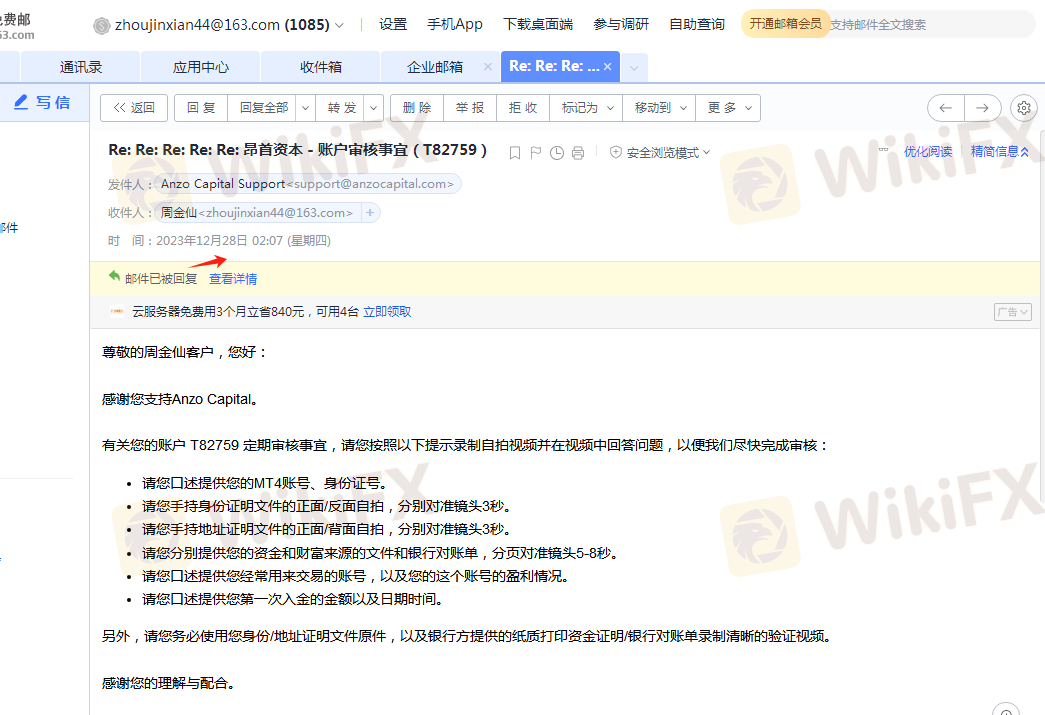The image size is (1045, 715).
Task: Click the glasses icon before 优化阅读
Action: pyautogui.click(x=884, y=149)
